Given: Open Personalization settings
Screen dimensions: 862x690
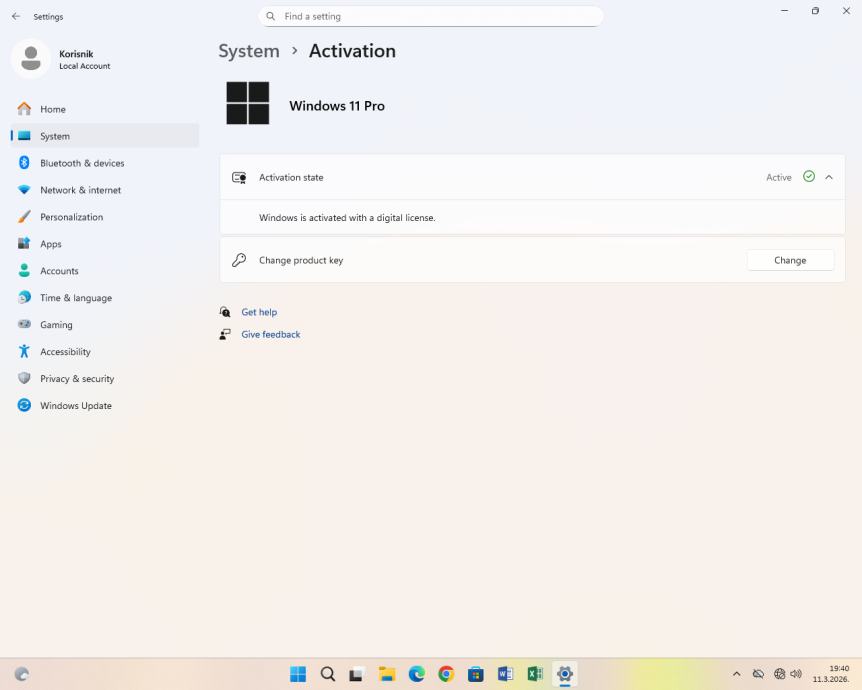Looking at the screenshot, I should coord(104,217).
